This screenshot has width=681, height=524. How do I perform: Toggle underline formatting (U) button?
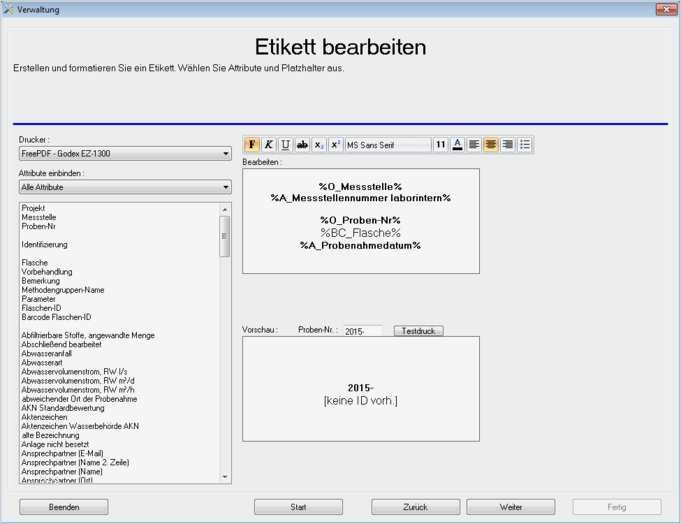tap(285, 145)
